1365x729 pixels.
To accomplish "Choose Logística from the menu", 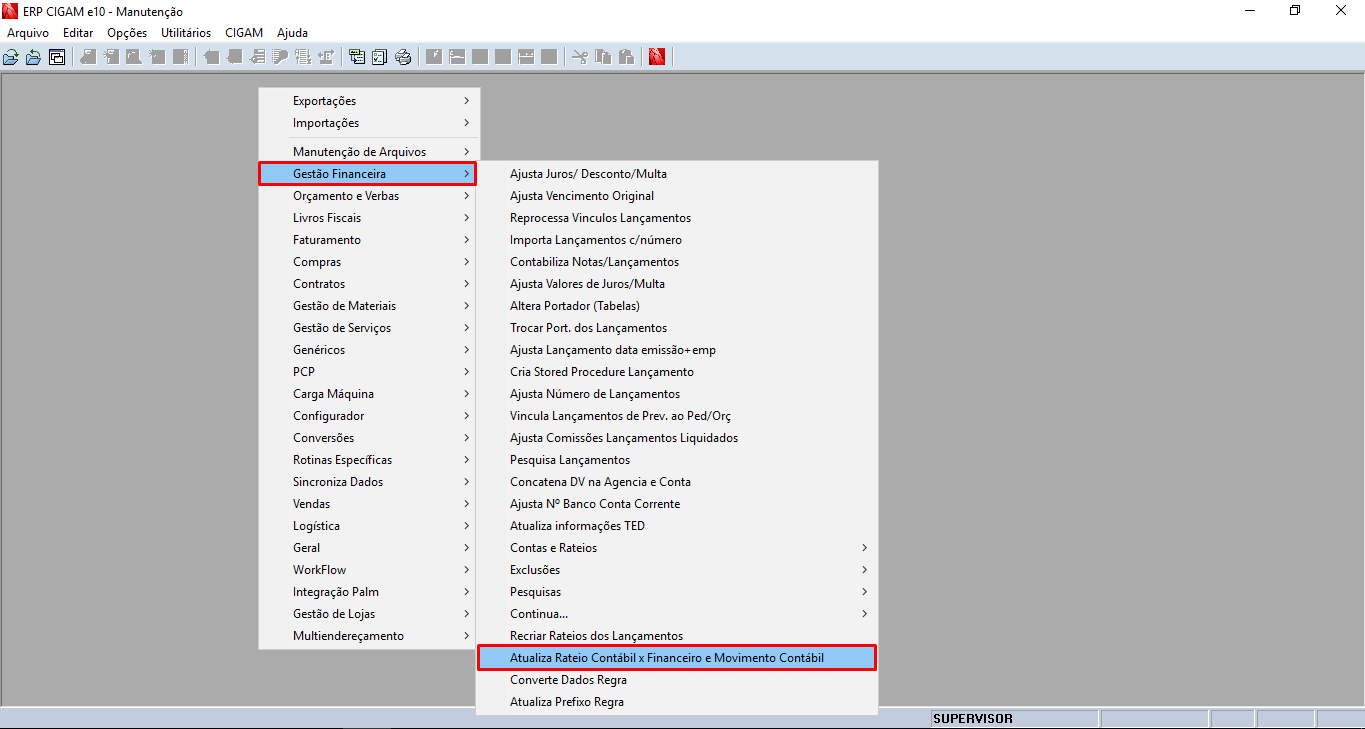I will pyautogui.click(x=369, y=526).
